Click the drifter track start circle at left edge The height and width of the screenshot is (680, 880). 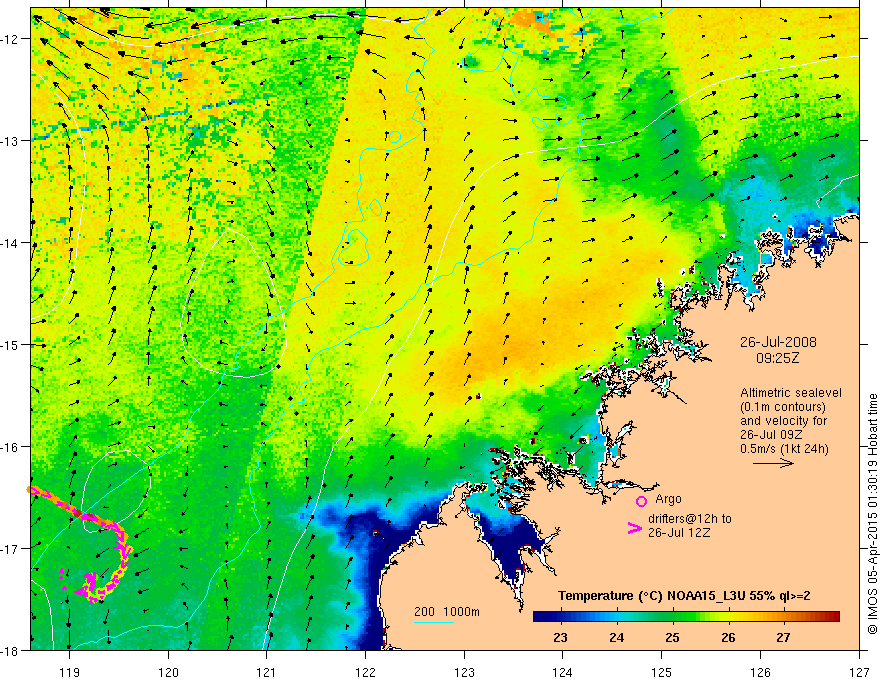(x=30, y=489)
